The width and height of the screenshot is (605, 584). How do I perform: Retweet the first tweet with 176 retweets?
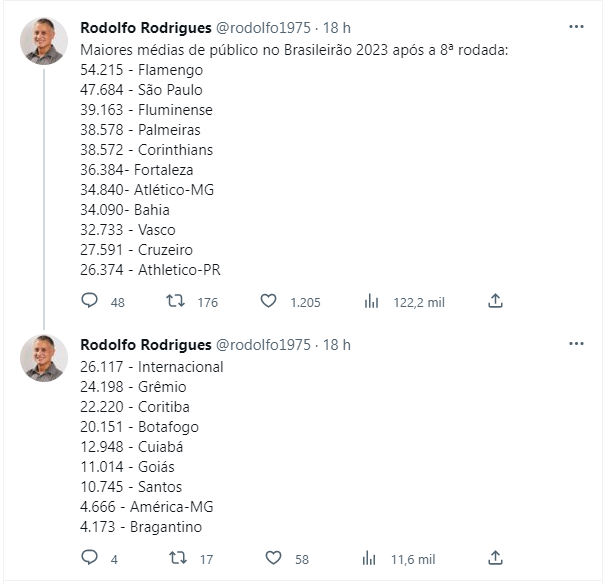click(x=175, y=300)
